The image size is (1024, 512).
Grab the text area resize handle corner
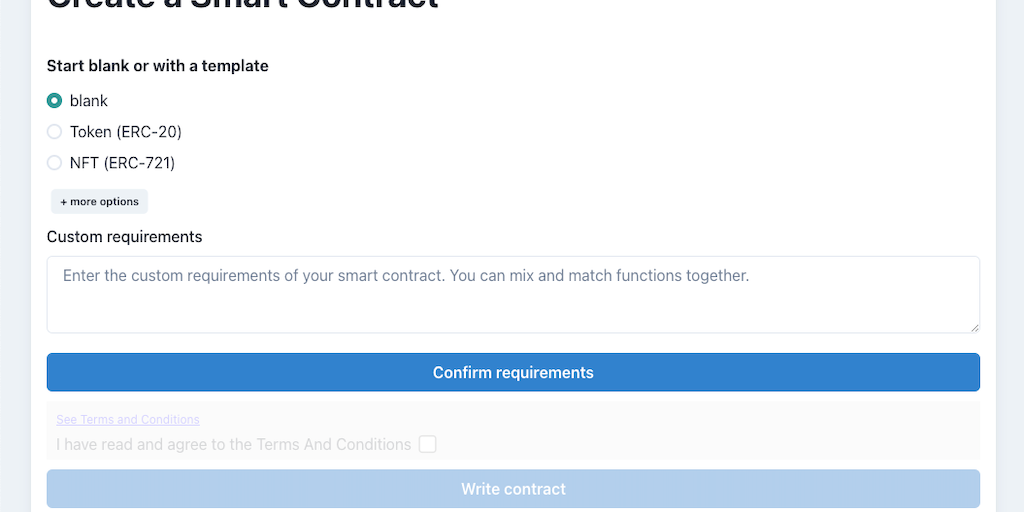point(974,327)
